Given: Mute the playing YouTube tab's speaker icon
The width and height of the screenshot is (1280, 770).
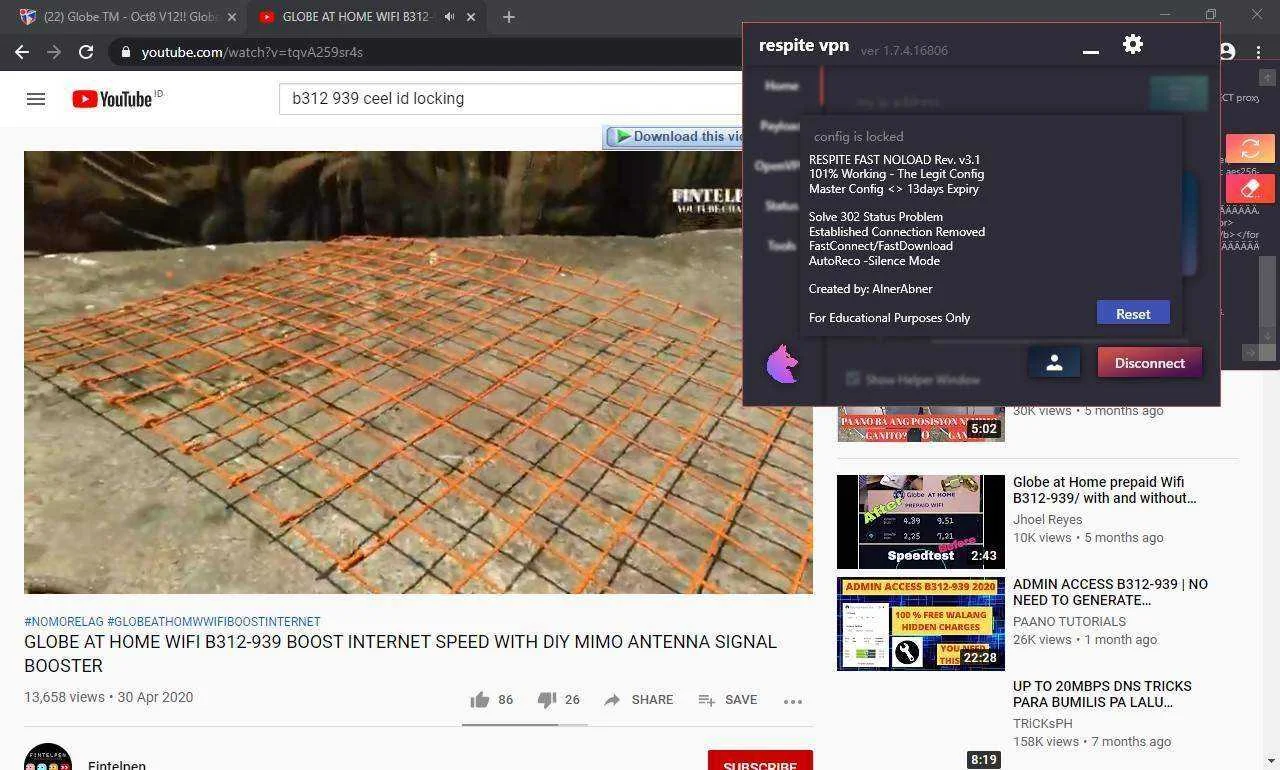Looking at the screenshot, I should (x=450, y=17).
